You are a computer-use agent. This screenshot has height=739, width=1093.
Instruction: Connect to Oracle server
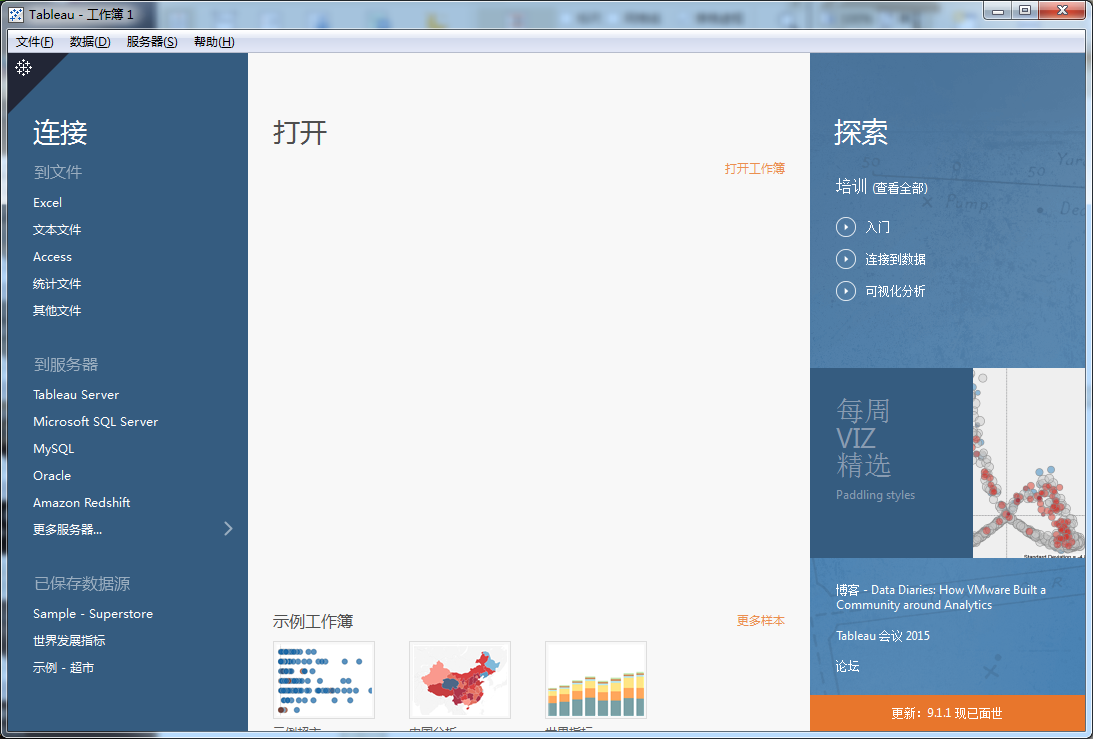coord(52,475)
